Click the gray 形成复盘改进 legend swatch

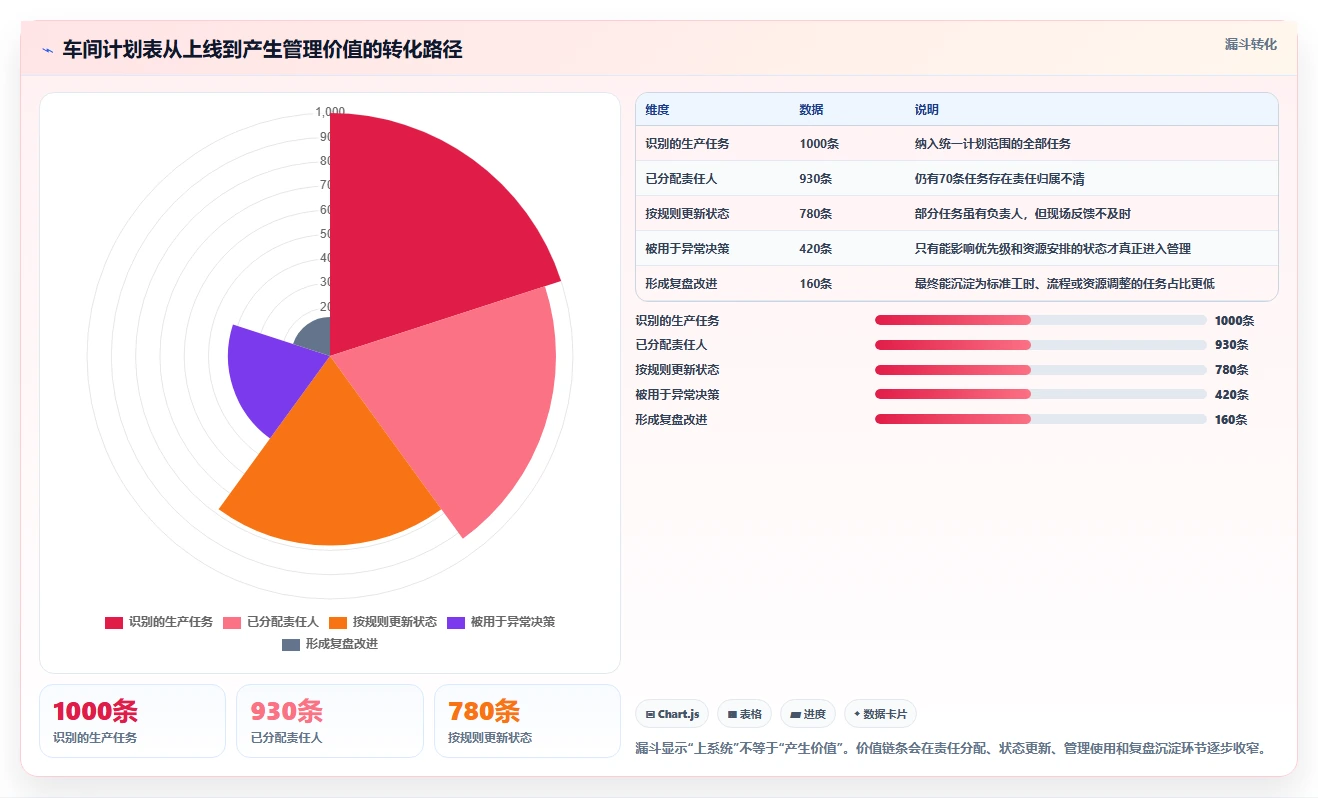point(291,644)
